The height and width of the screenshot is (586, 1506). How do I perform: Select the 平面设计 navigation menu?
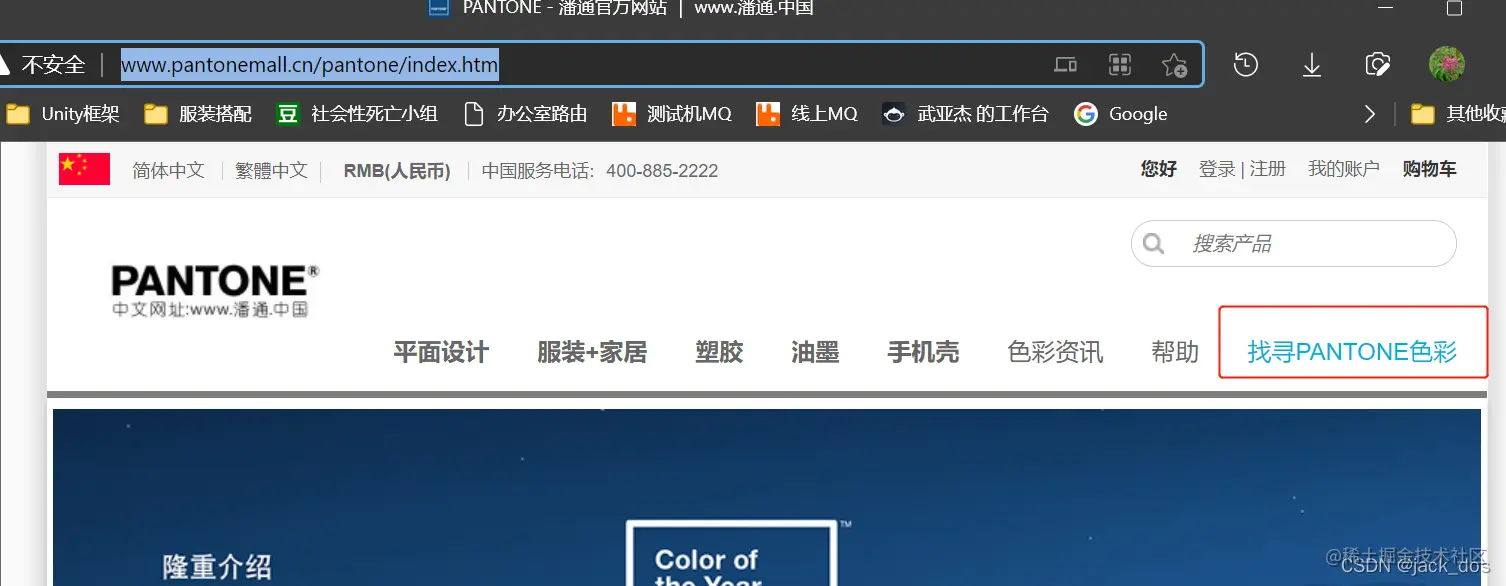click(441, 352)
